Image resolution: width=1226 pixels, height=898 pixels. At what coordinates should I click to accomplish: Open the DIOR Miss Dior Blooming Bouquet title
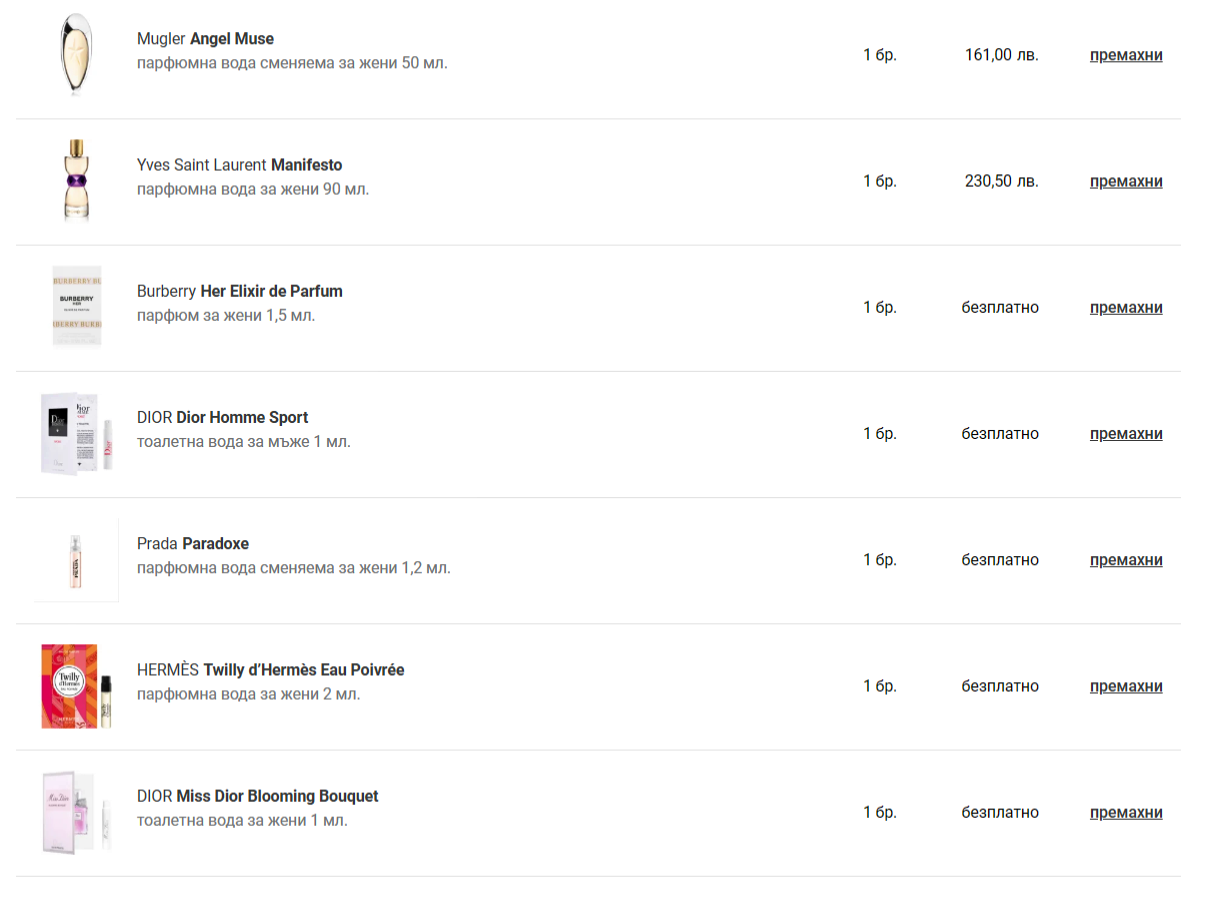(x=257, y=796)
